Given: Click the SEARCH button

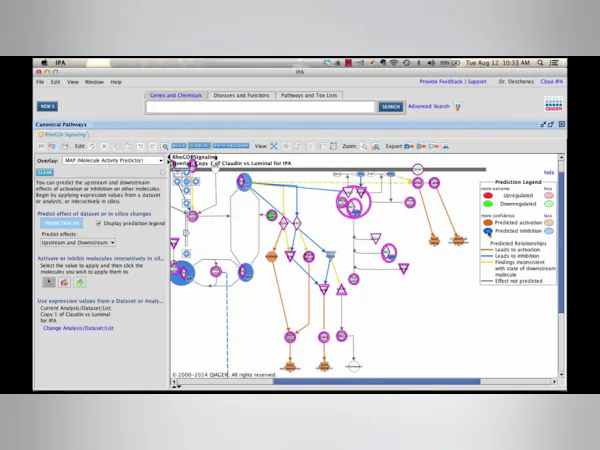Looking at the screenshot, I should coord(391,107).
